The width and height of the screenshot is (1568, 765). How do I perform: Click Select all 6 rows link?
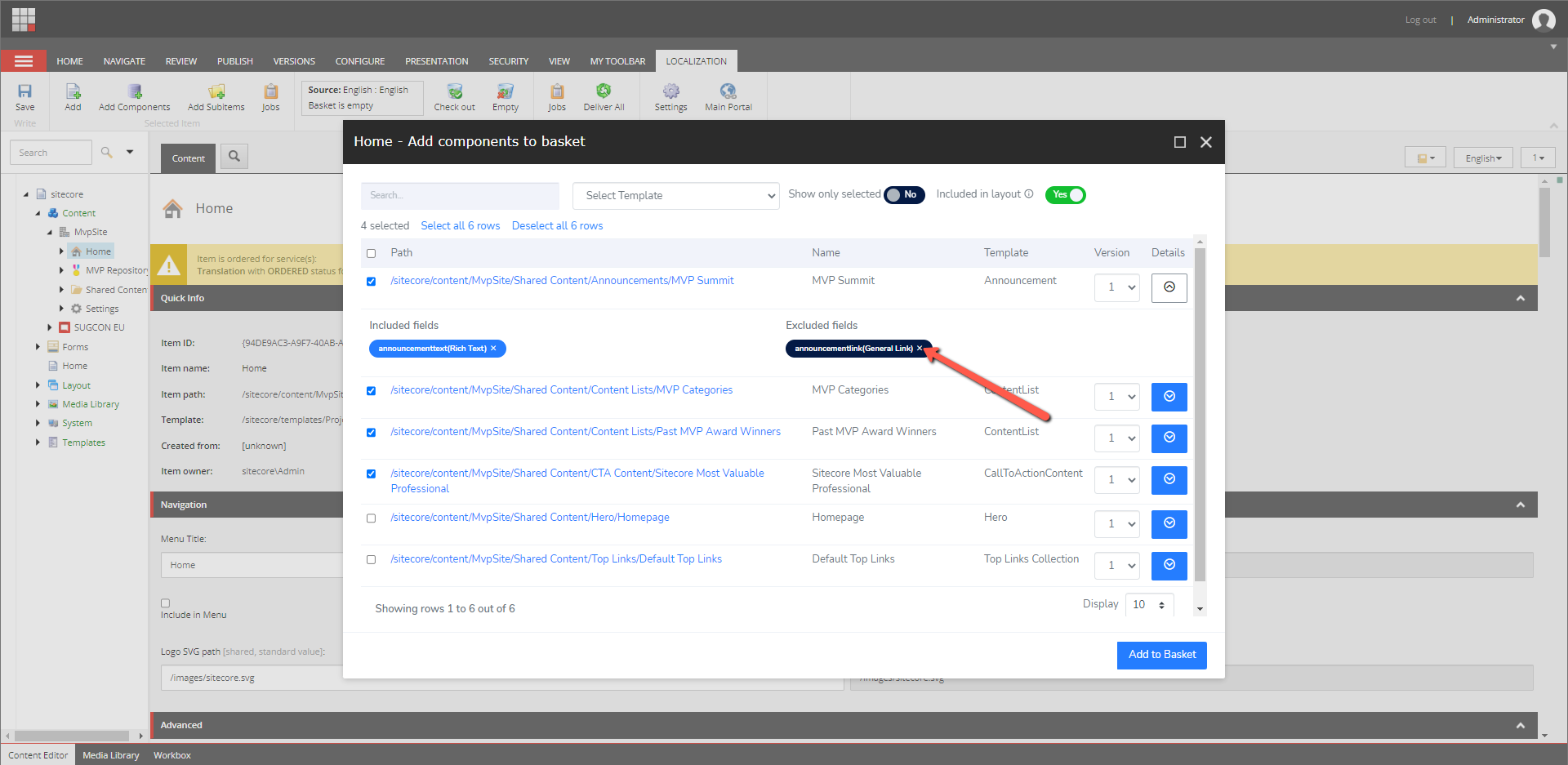(461, 226)
